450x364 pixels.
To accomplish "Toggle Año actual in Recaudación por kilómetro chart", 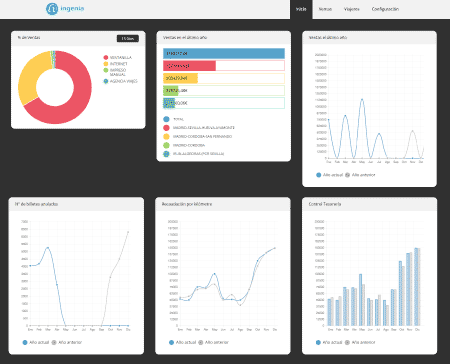I will [182, 342].
